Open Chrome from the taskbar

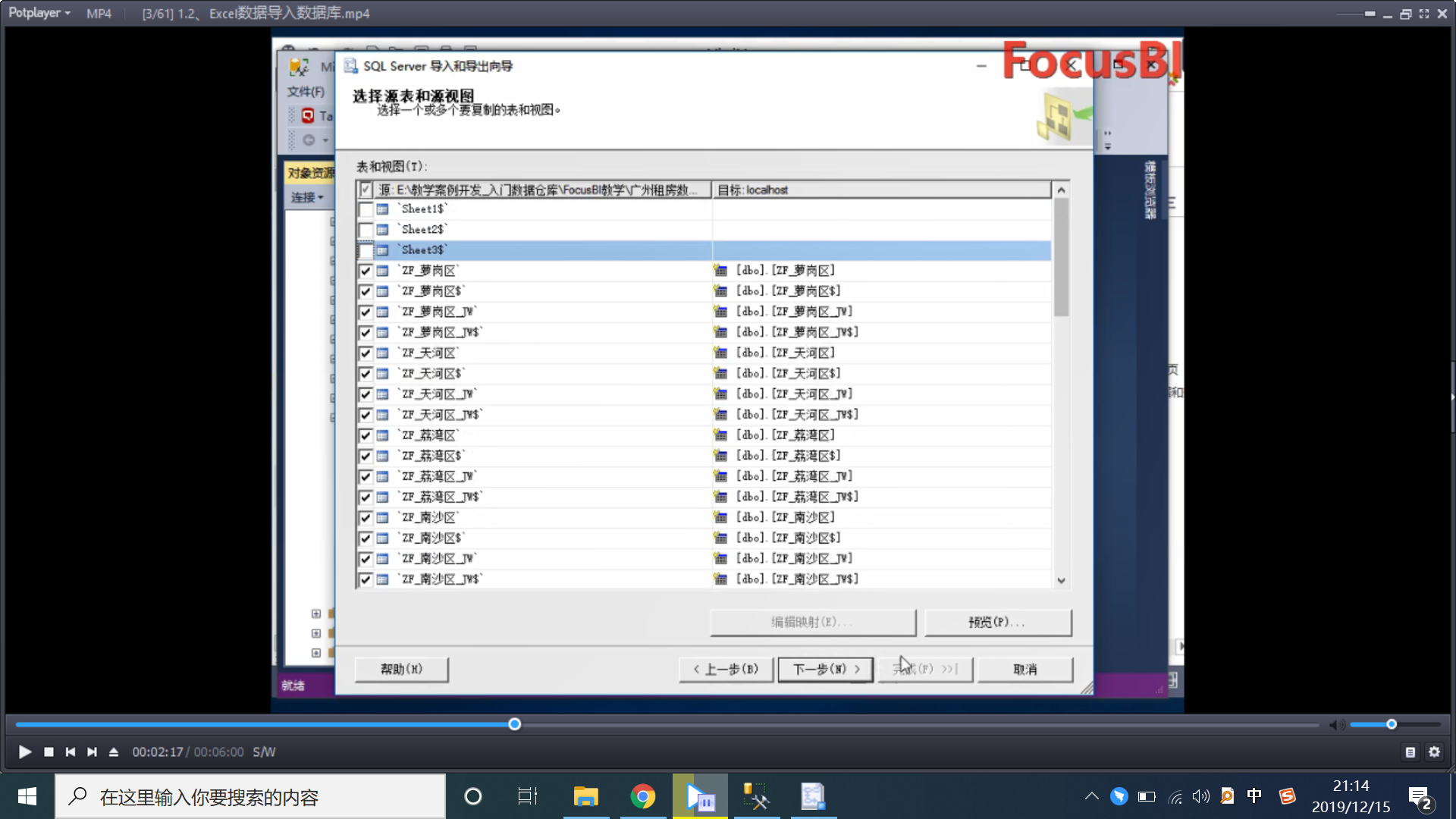642,796
